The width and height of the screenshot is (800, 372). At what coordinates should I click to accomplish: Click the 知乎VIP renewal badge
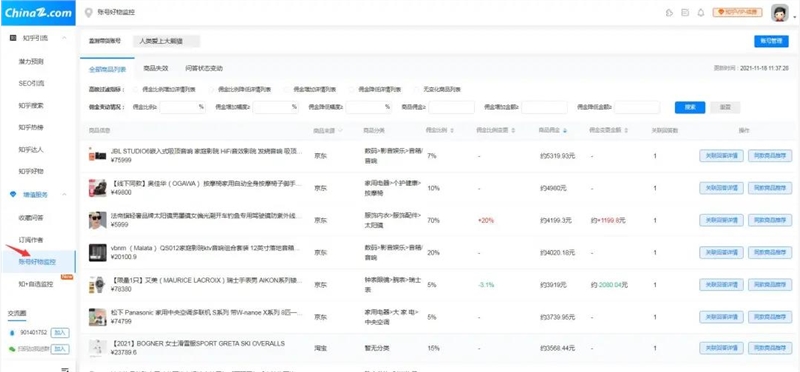(x=738, y=12)
